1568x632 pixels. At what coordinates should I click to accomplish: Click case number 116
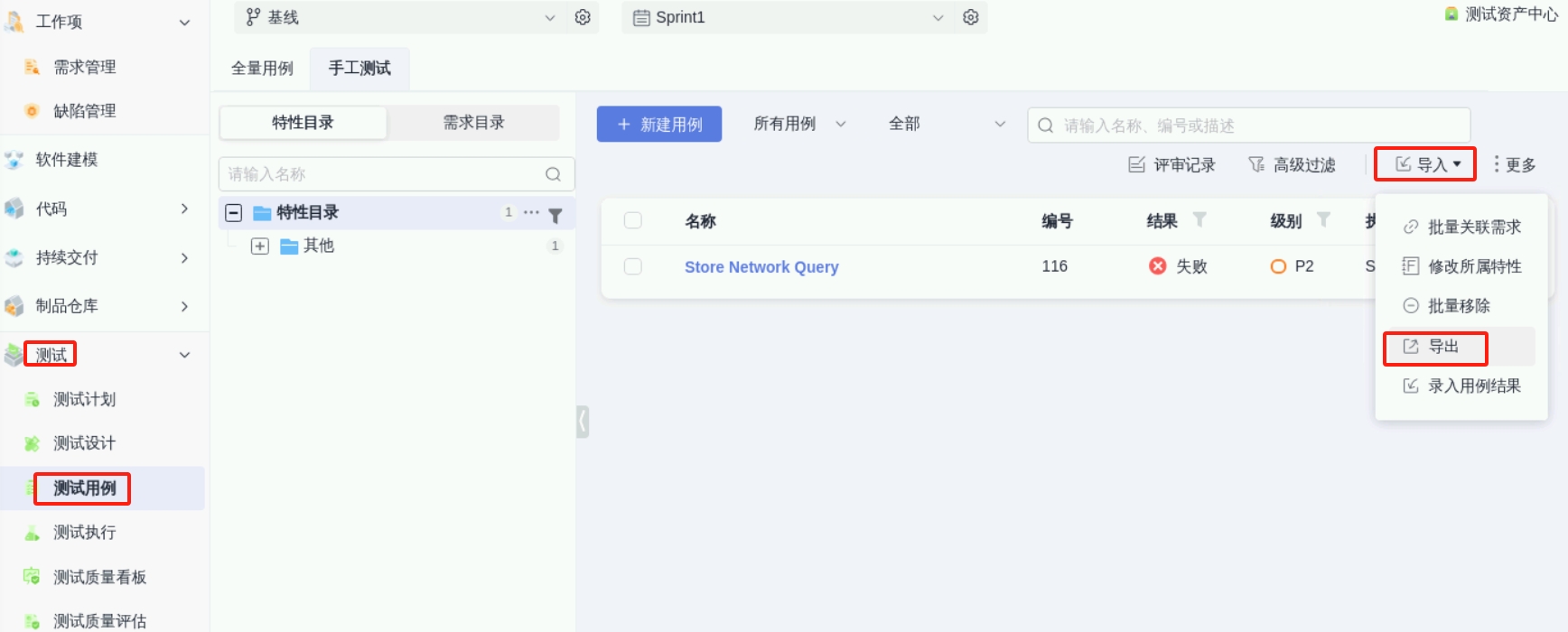(1054, 266)
